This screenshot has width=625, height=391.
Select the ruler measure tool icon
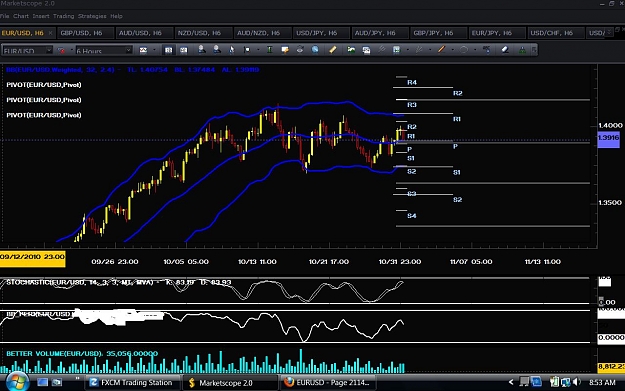332,49
